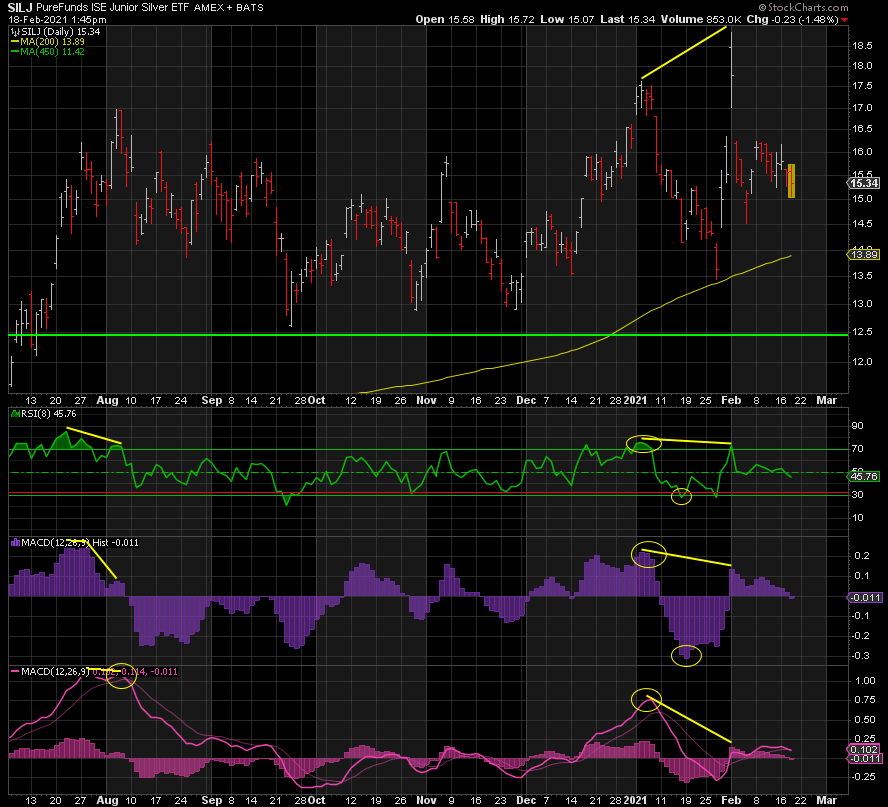Click the 0.102 tag on the MACD line axis
Image resolution: width=888 pixels, height=807 pixels.
pos(864,749)
